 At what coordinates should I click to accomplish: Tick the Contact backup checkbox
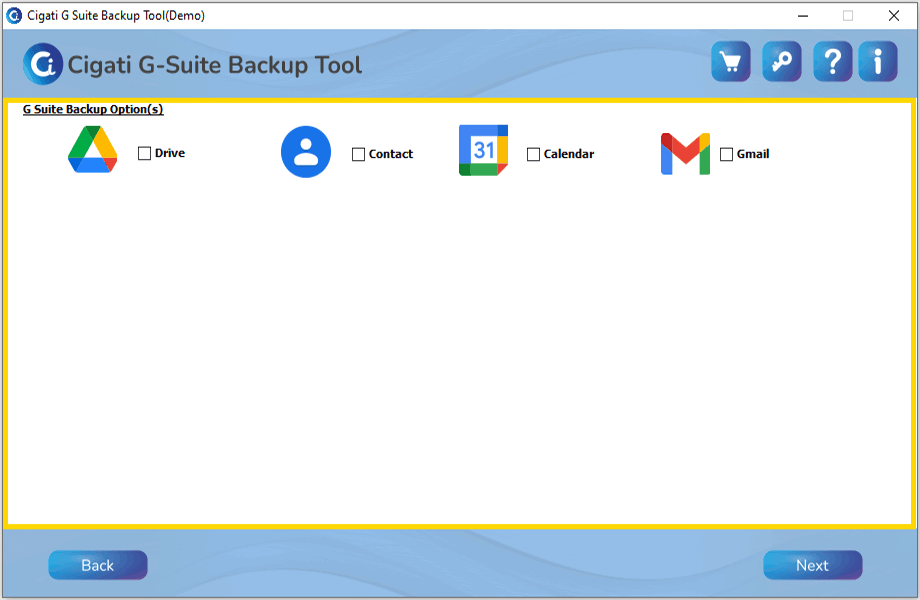pyautogui.click(x=358, y=155)
